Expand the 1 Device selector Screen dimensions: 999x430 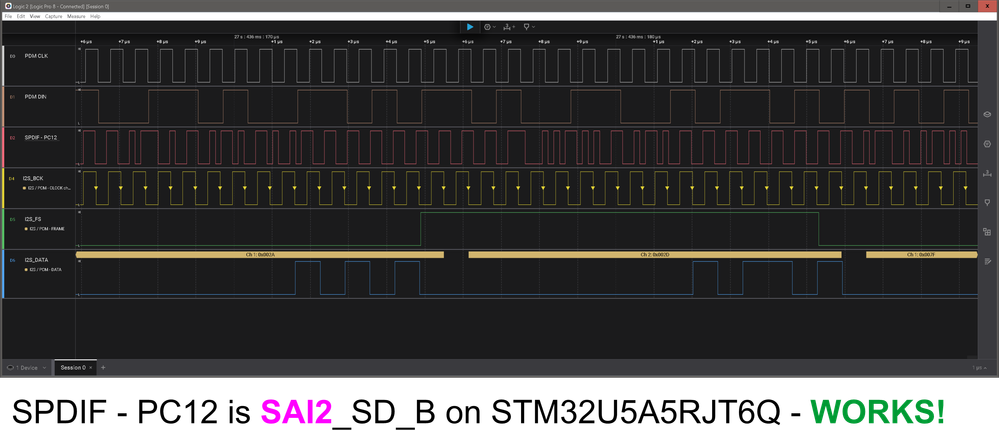(27, 368)
